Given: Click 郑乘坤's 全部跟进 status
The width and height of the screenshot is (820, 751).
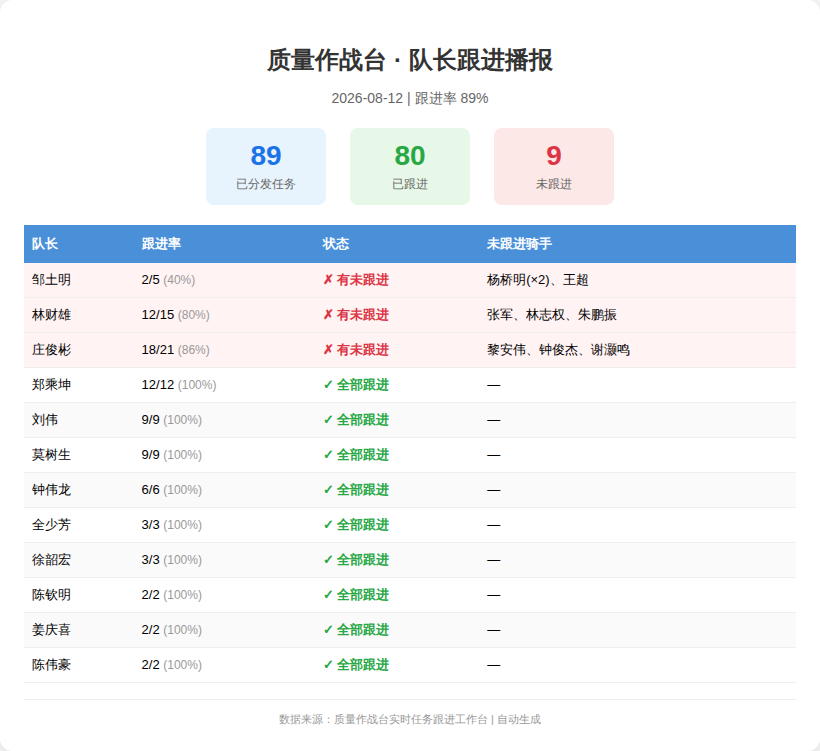Looking at the screenshot, I should 356,385.
